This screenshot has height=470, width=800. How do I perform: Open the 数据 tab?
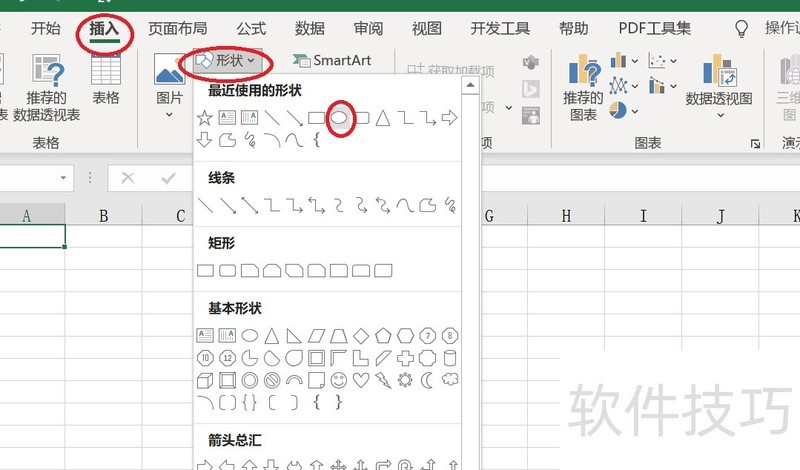pos(310,28)
